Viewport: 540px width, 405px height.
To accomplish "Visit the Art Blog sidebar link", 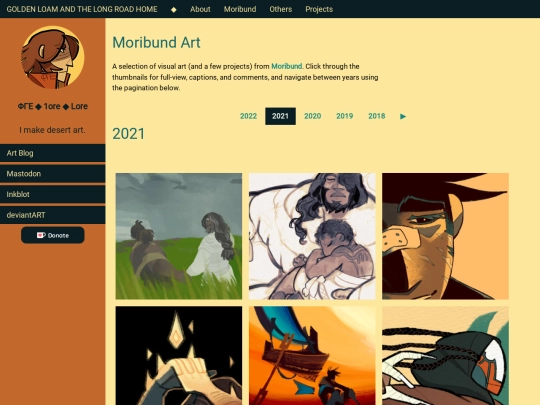I will tap(53, 153).
